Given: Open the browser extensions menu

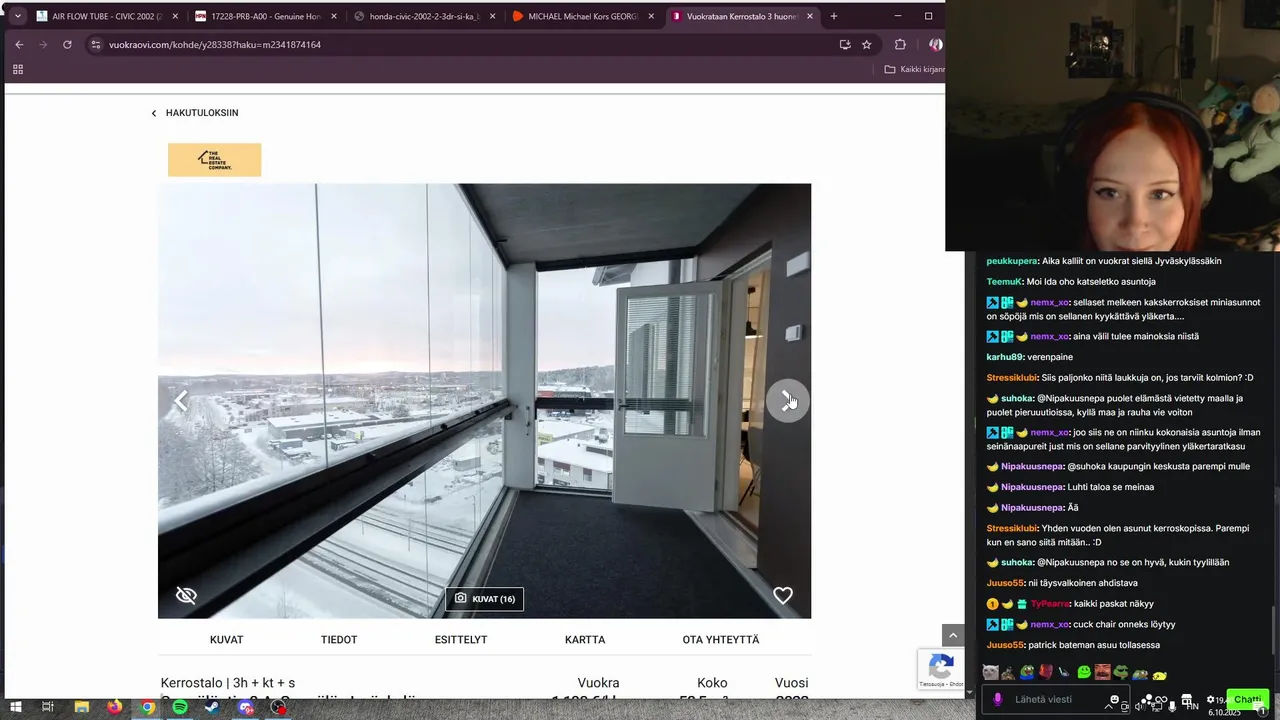Looking at the screenshot, I should pos(900,44).
